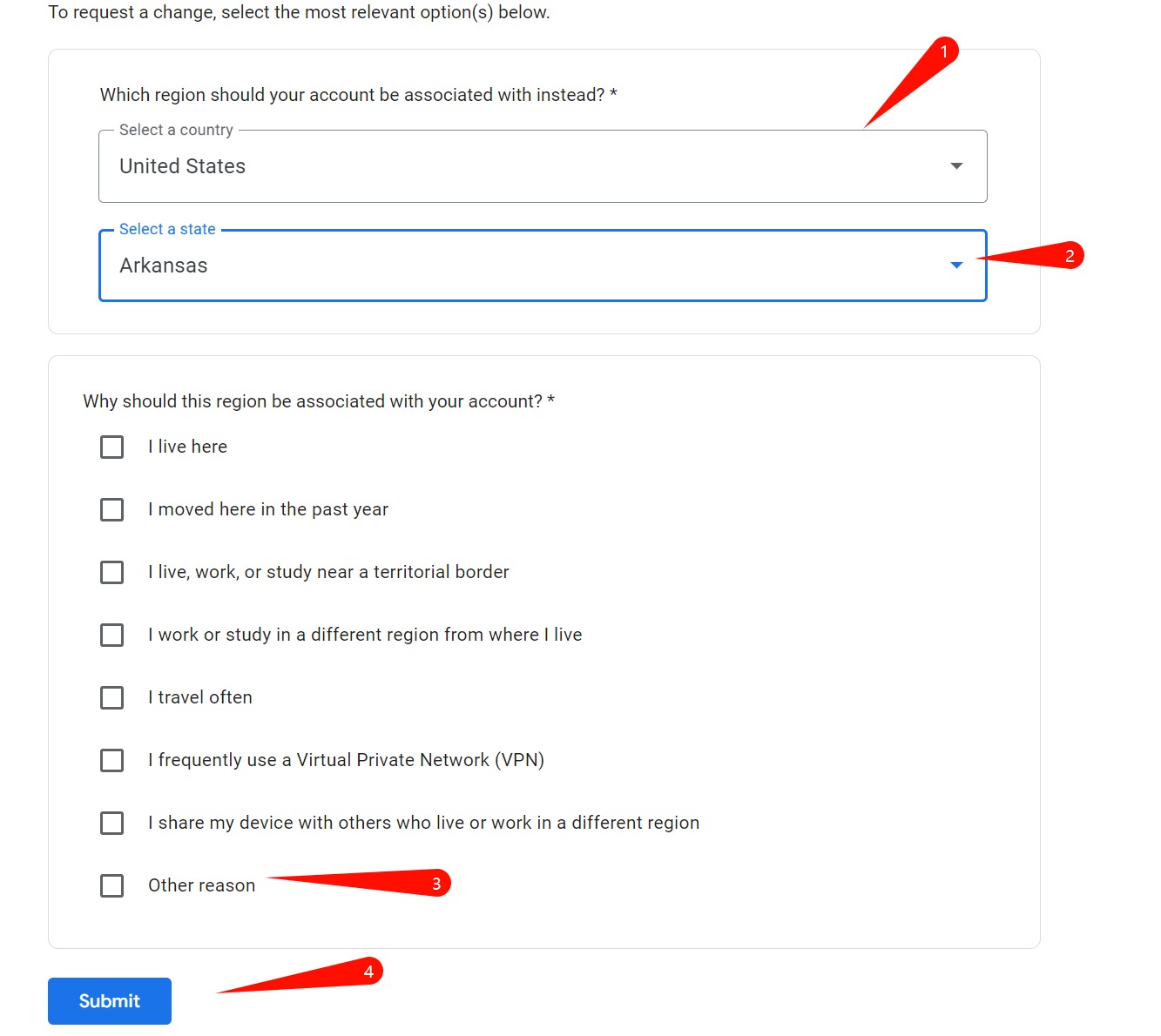
Task: Select the territorial border reason checkbox
Action: [112, 572]
